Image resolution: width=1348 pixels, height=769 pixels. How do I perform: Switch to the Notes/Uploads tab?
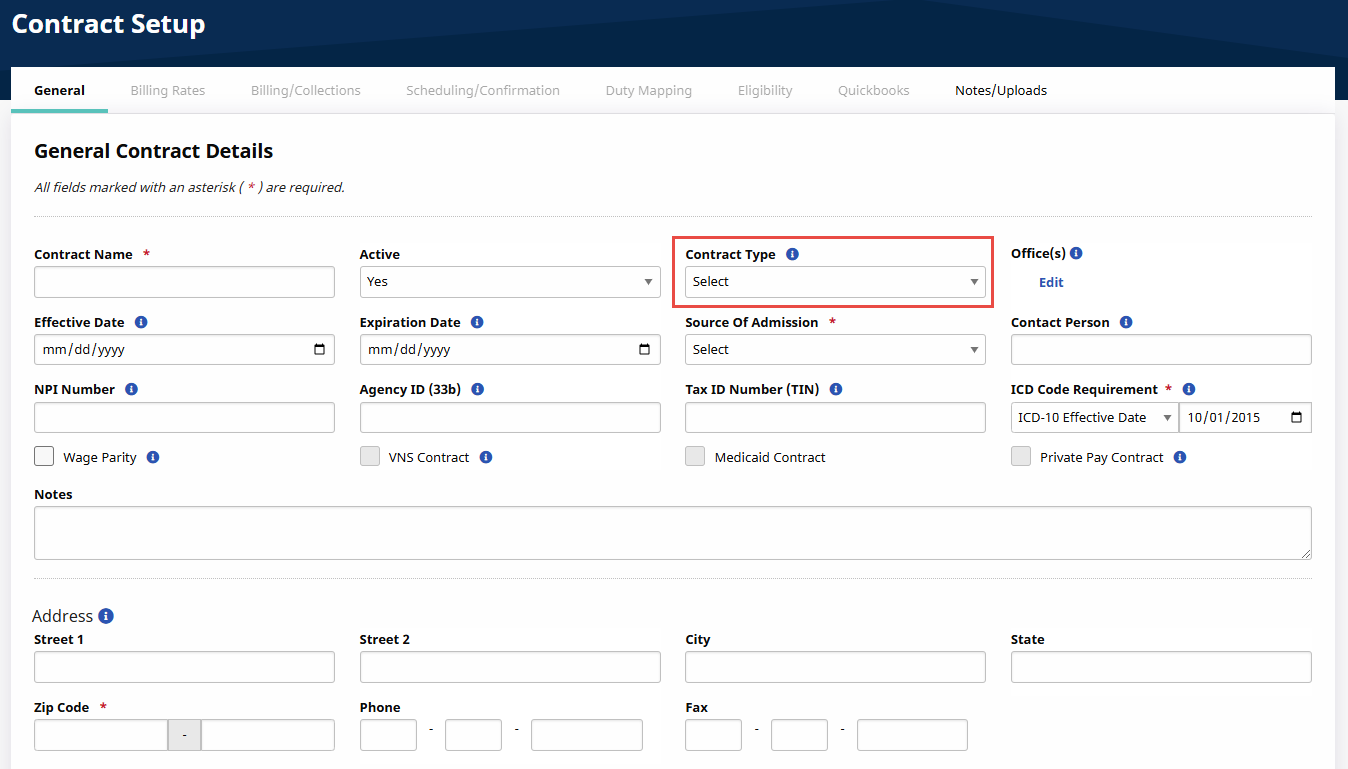1000,90
